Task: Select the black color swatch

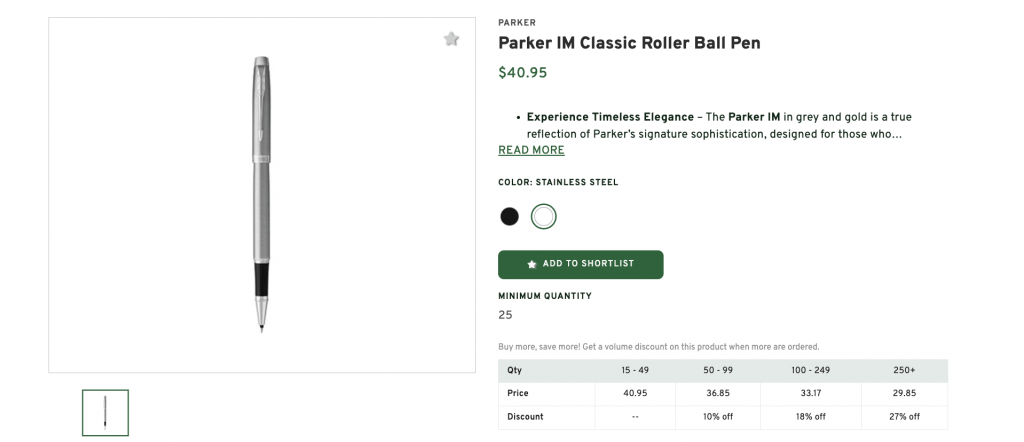Action: [x=510, y=216]
